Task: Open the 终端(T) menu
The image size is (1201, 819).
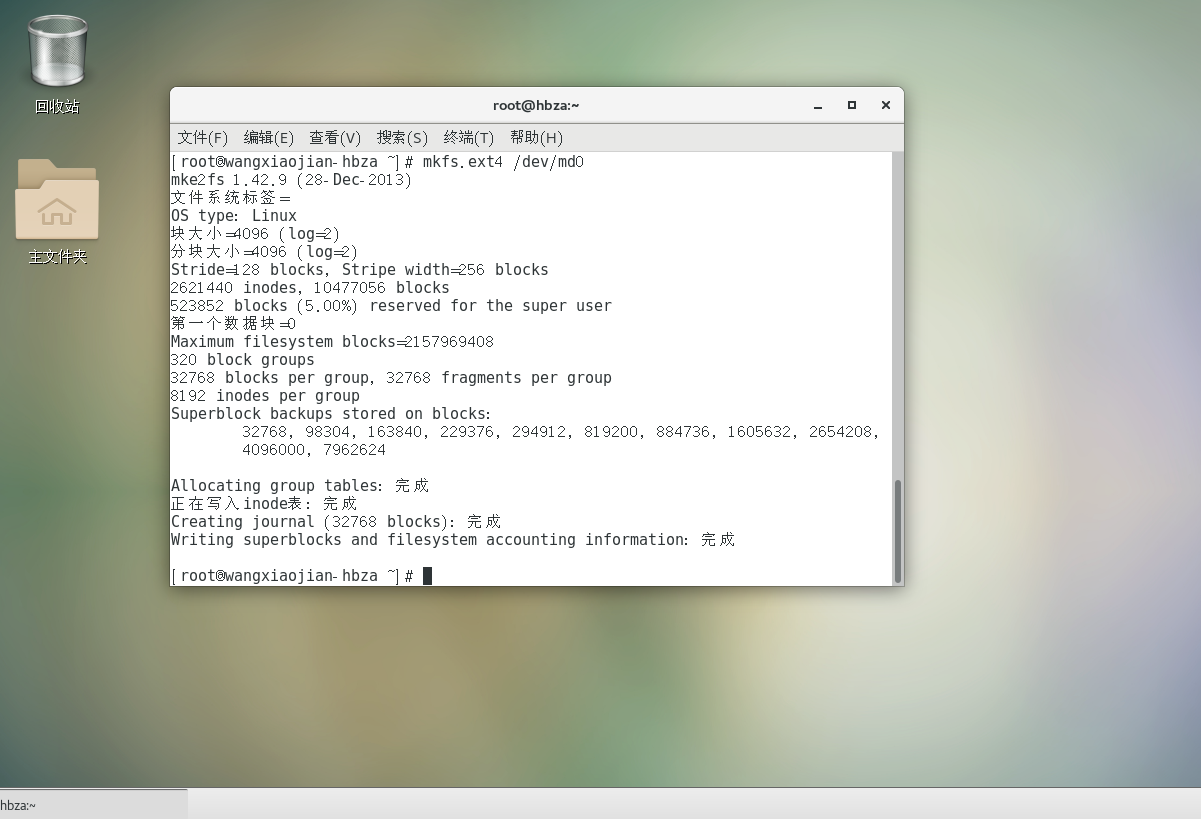Action: (469, 138)
